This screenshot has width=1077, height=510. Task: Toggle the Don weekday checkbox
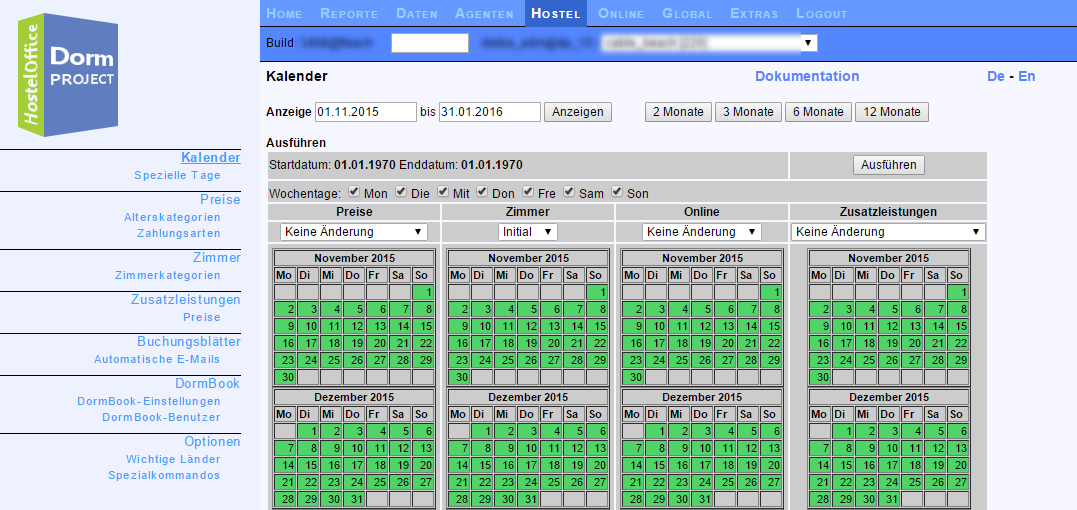(482, 191)
